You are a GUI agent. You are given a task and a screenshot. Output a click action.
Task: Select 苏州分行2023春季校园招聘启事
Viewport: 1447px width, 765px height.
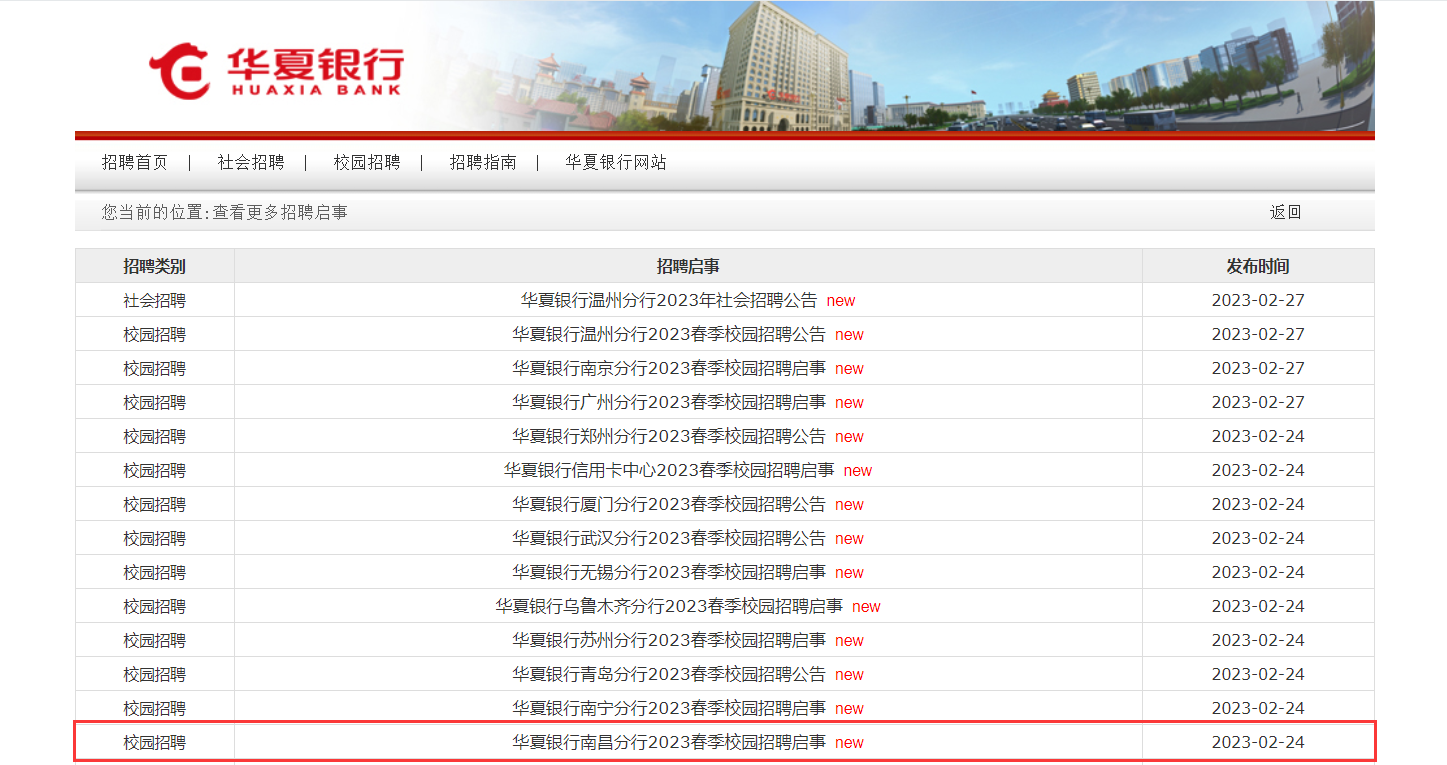(669, 640)
